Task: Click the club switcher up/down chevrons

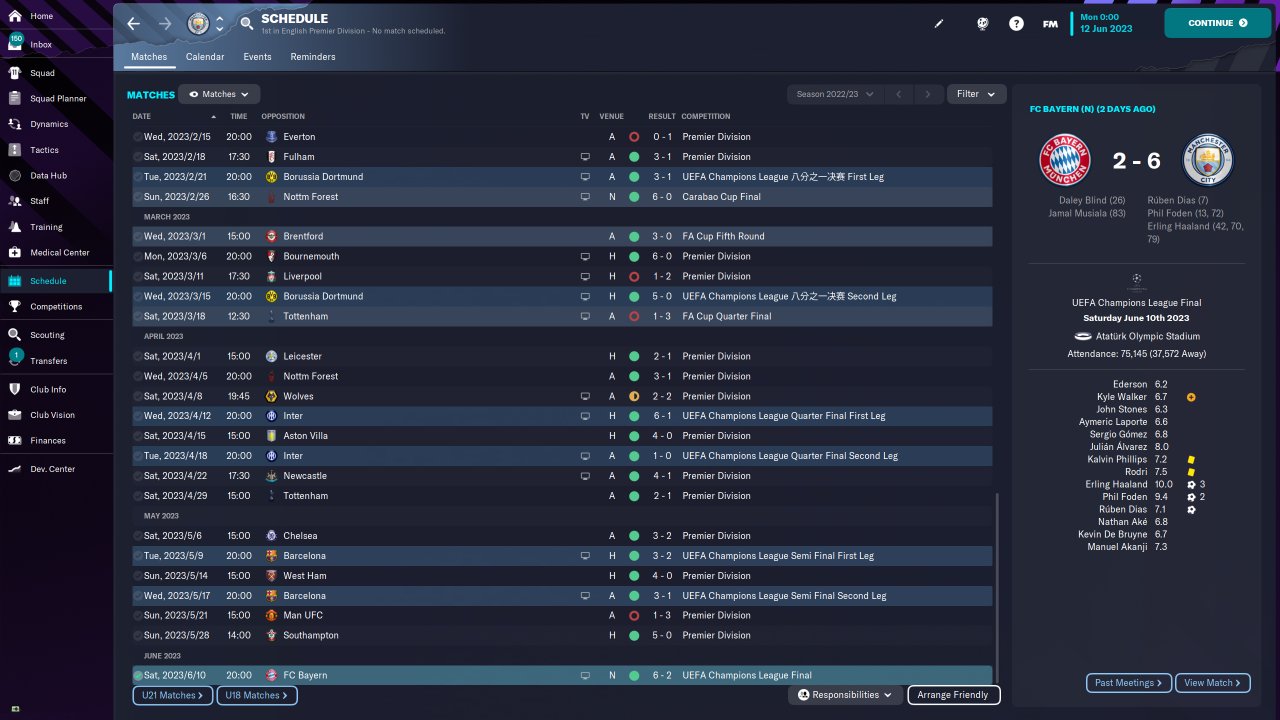Action: click(219, 23)
